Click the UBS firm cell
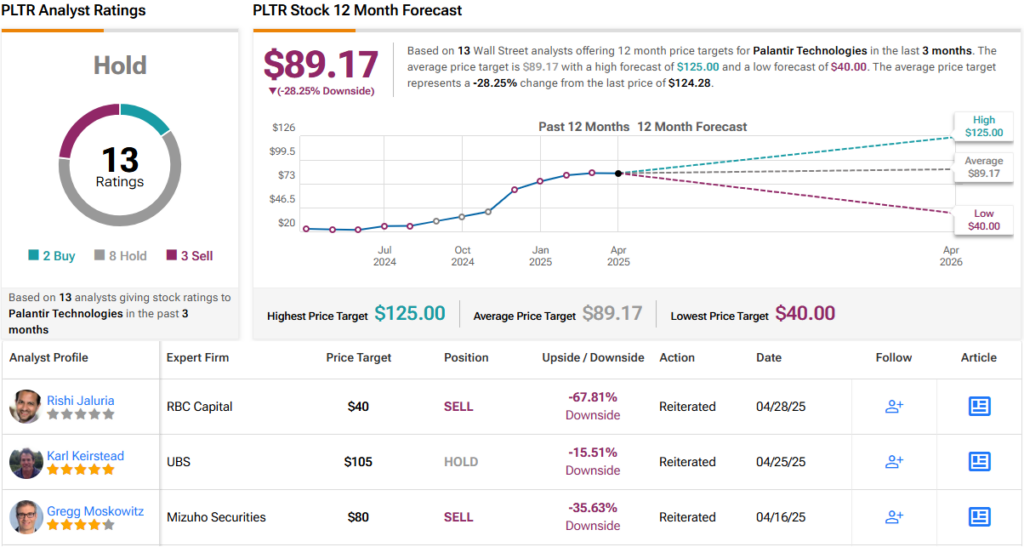The image size is (1024, 547). [x=178, y=461]
